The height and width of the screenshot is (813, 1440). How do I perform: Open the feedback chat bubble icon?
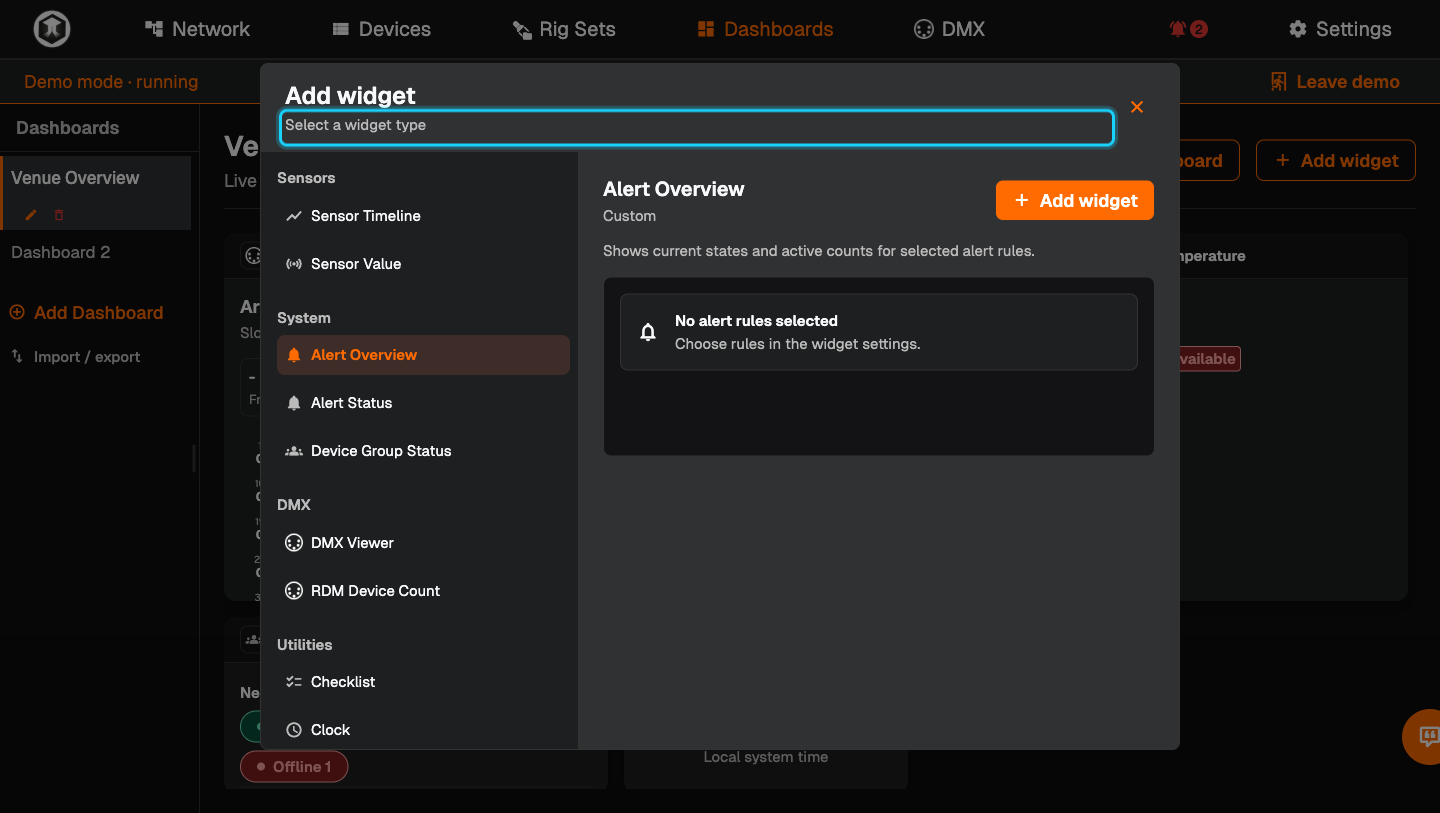[1429, 737]
